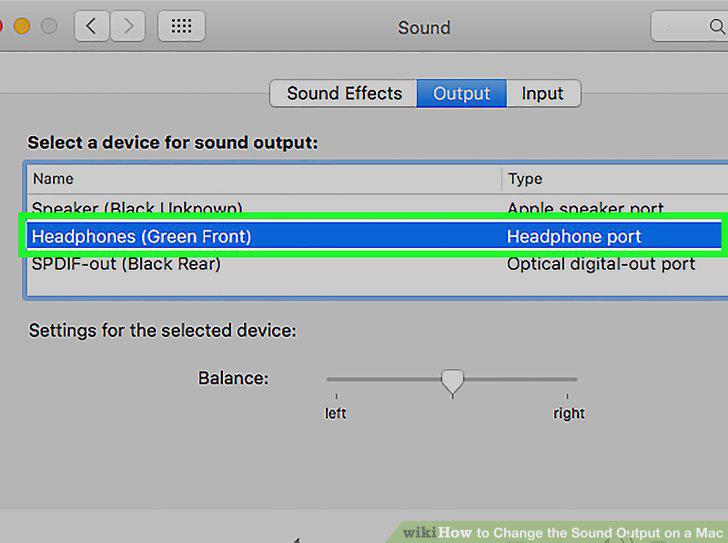Select the Output tab
The width and height of the screenshot is (728, 543).
point(462,93)
